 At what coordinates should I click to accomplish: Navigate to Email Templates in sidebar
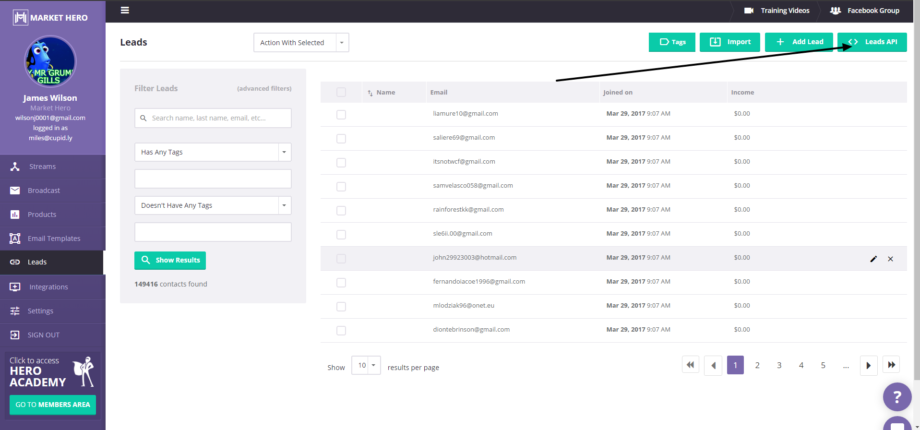pyautogui.click(x=52, y=238)
